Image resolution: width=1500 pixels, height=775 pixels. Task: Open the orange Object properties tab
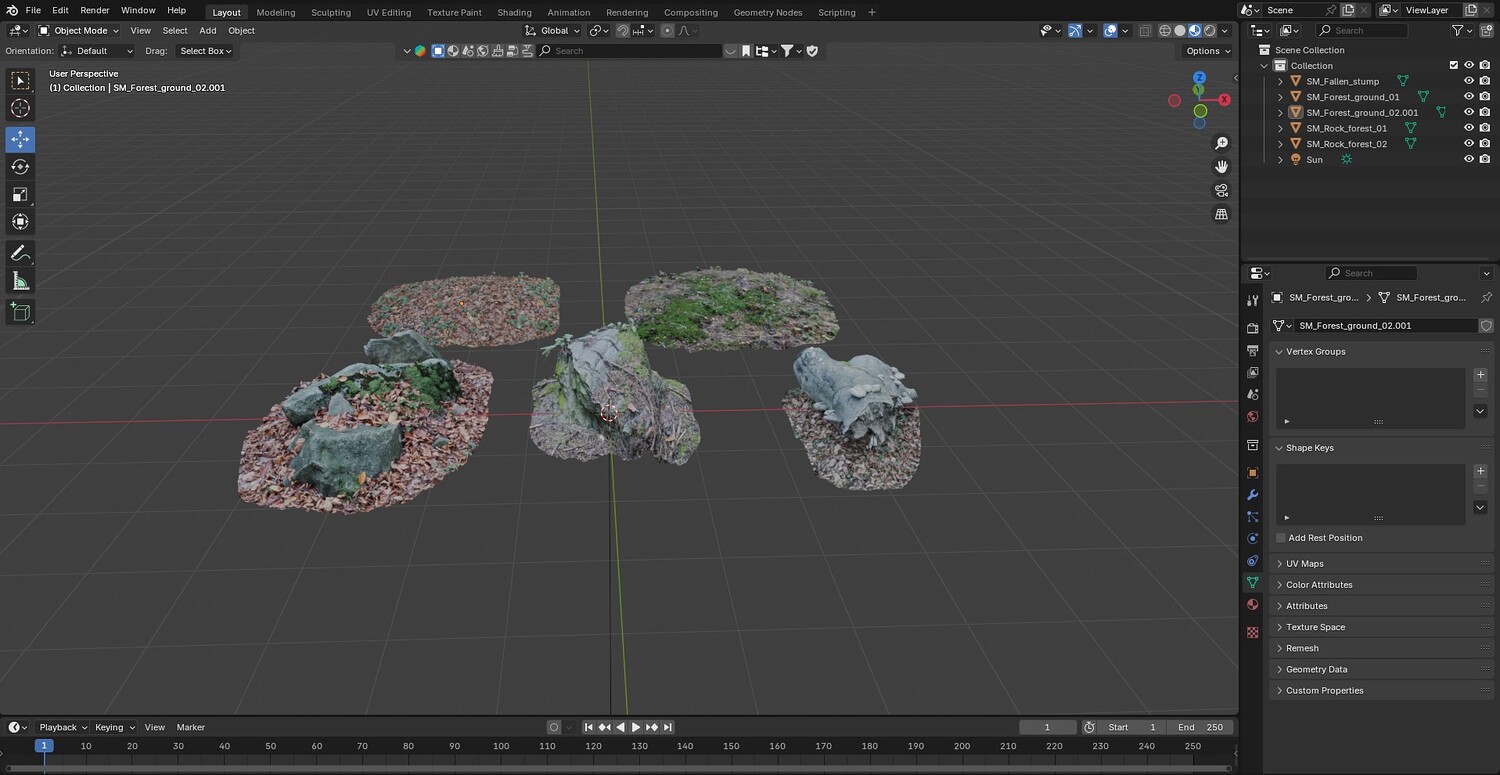[x=1252, y=472]
